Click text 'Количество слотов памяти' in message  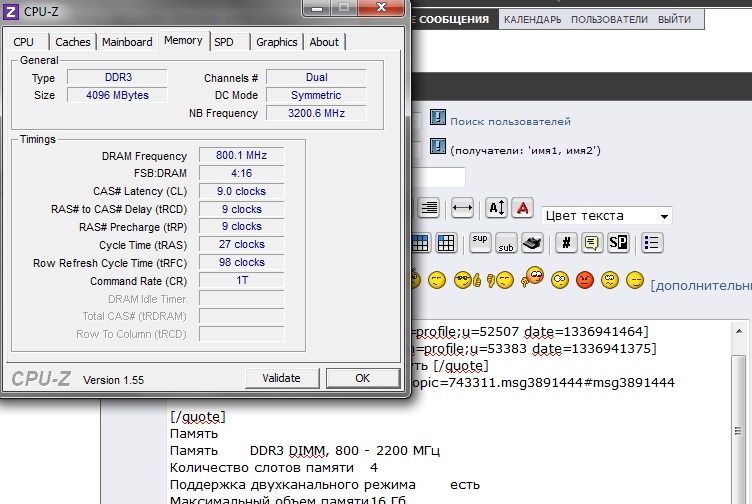coord(261,468)
